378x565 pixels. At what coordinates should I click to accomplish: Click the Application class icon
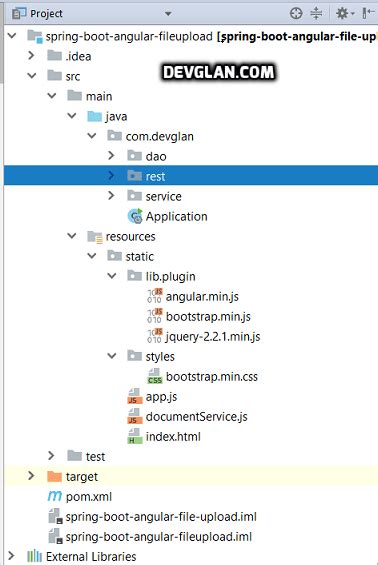(135, 216)
